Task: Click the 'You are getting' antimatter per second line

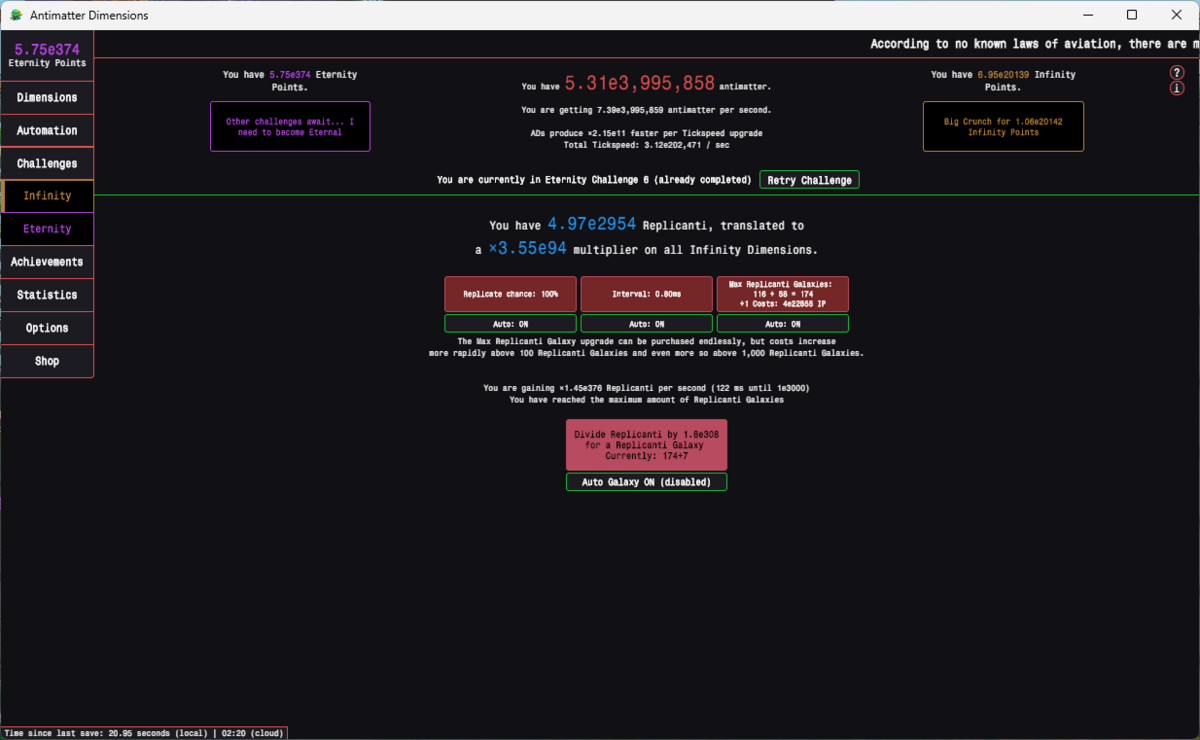Action: [646, 110]
